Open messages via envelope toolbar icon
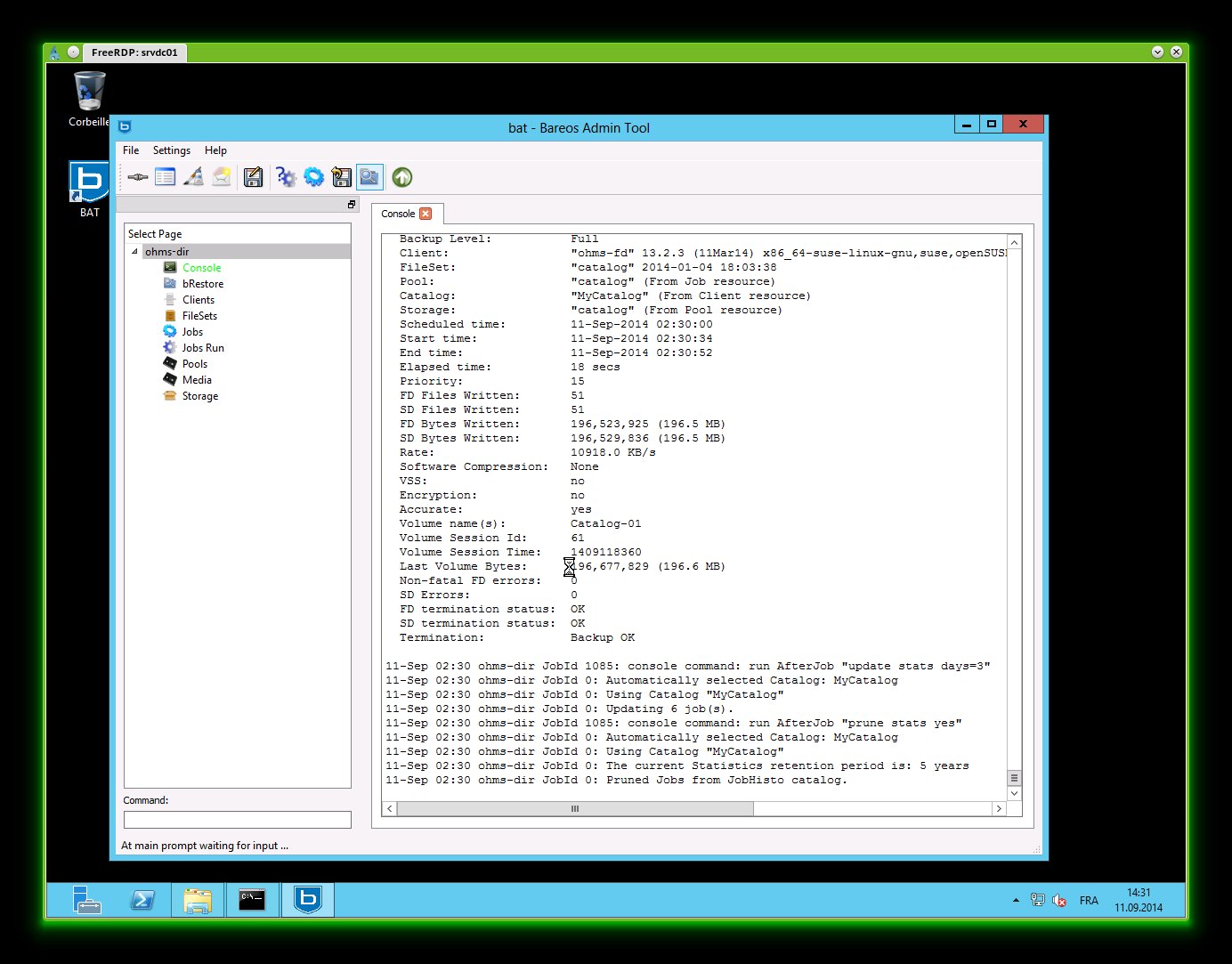The height and width of the screenshot is (964, 1232). (222, 177)
